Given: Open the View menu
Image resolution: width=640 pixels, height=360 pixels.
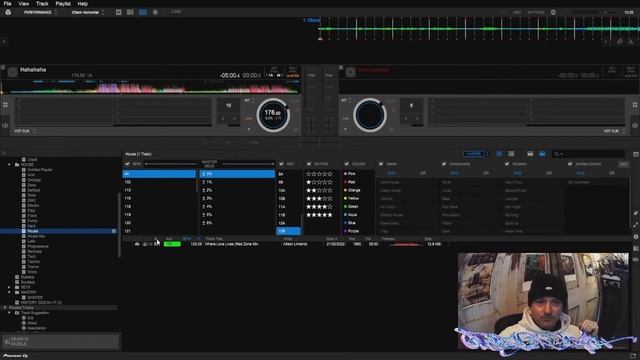Looking at the screenshot, I should 24,4.
